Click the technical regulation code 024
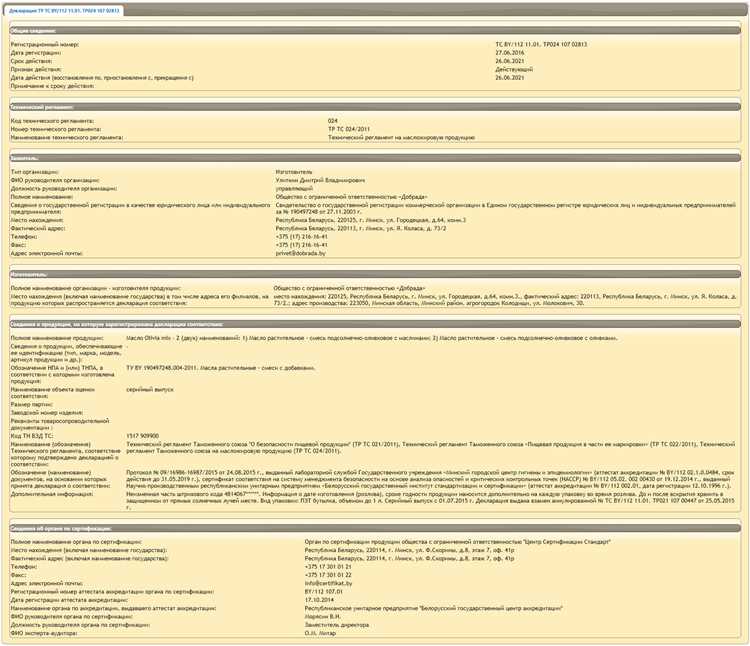750x646 pixels. point(333,121)
